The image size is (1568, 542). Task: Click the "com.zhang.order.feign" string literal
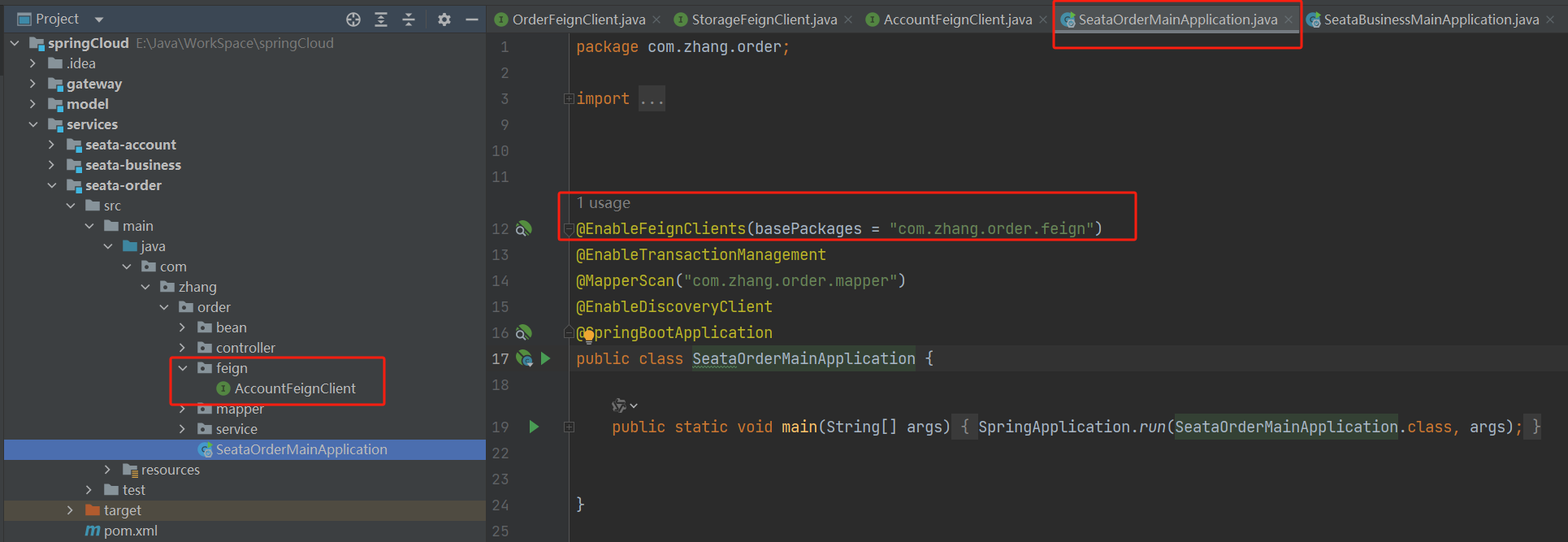[x=991, y=229]
